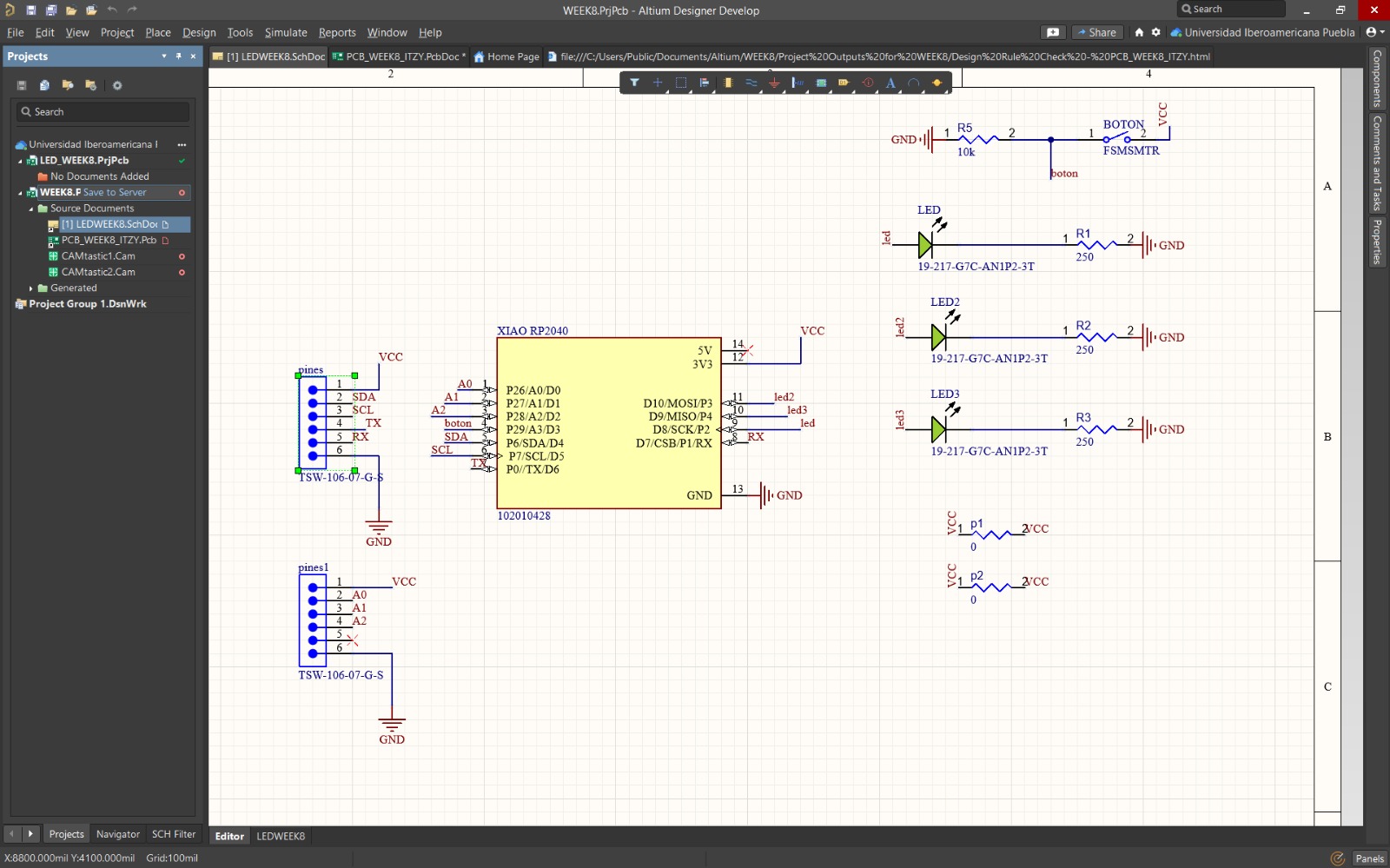Click the GND power port tool
1390x868 pixels.
[774, 83]
